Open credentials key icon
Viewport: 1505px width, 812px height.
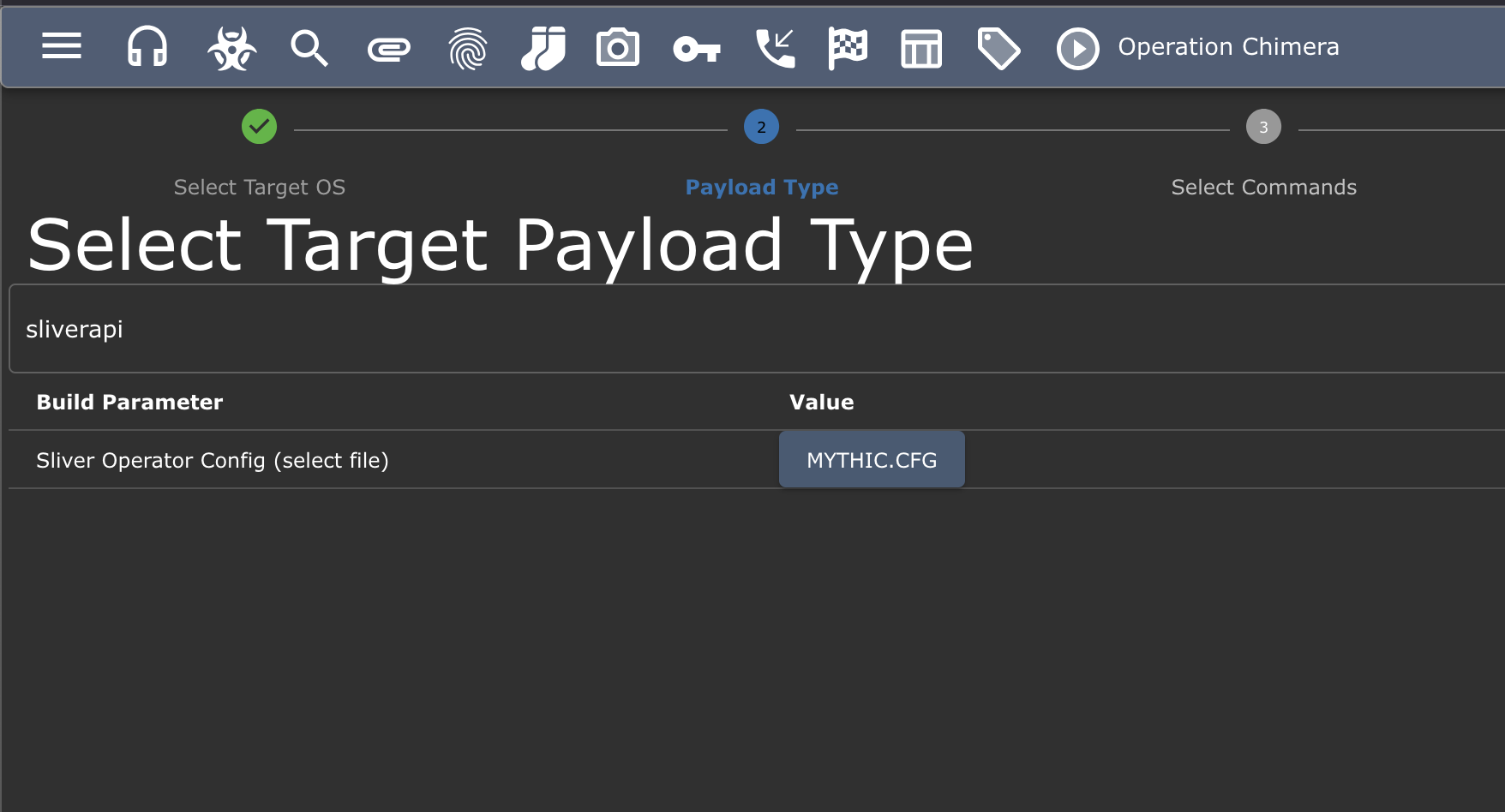[x=697, y=50]
